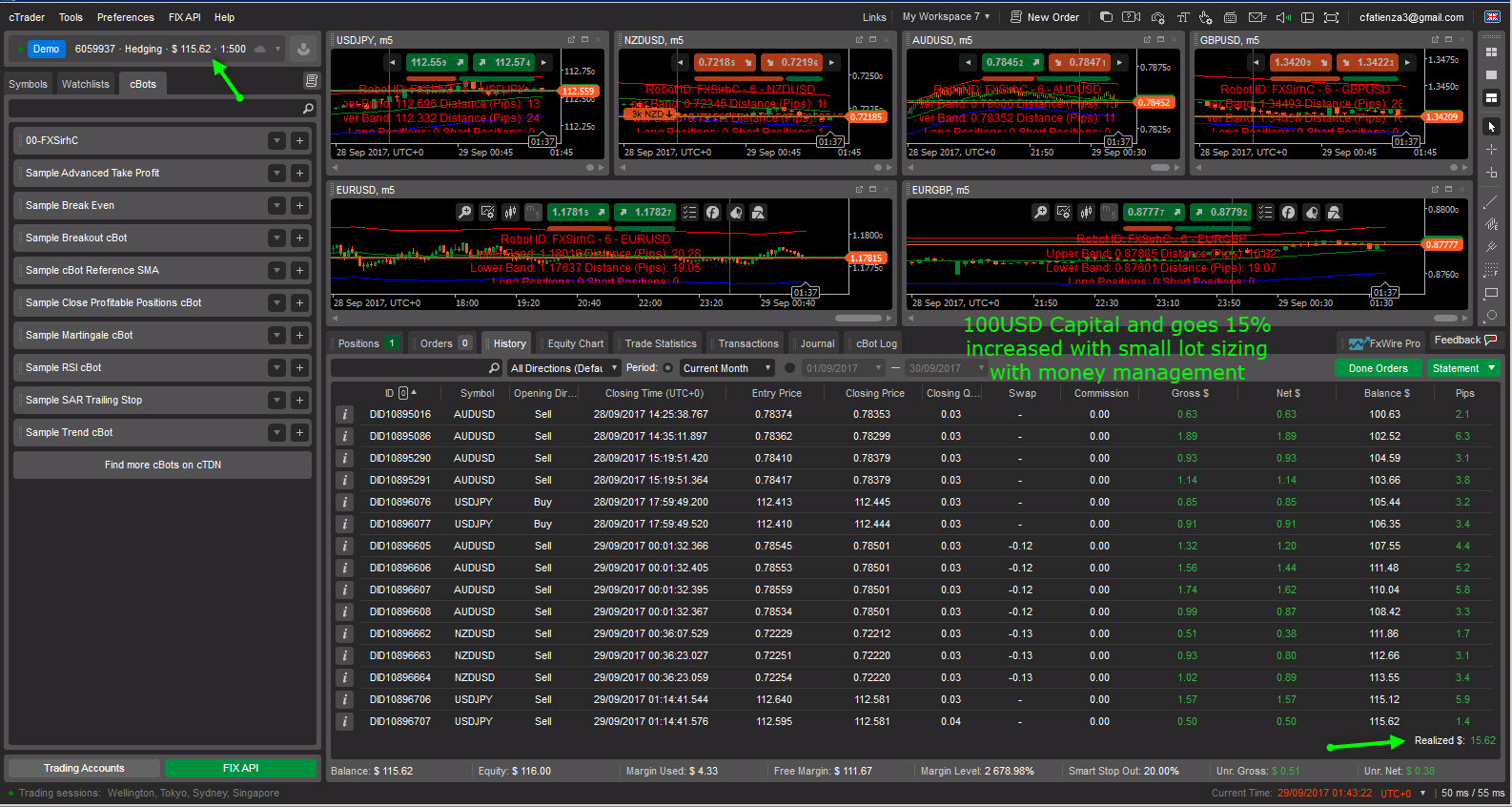Click the USDJPY sell price 112.55 button
The width and height of the screenshot is (1512, 807).
[437, 62]
